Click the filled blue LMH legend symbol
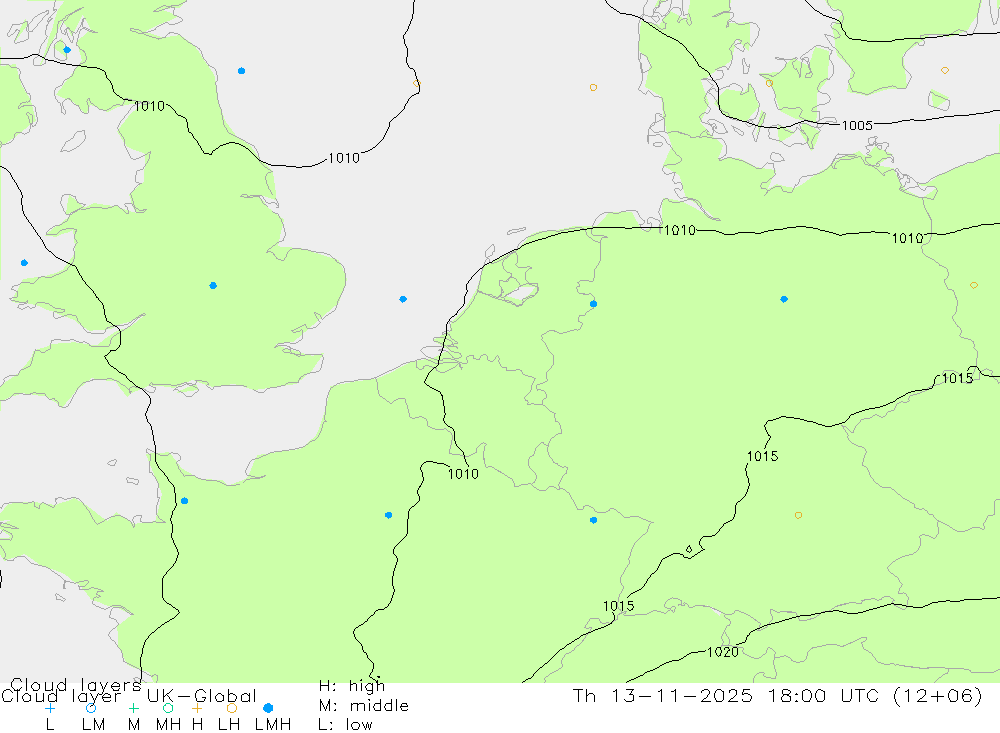 point(268,708)
